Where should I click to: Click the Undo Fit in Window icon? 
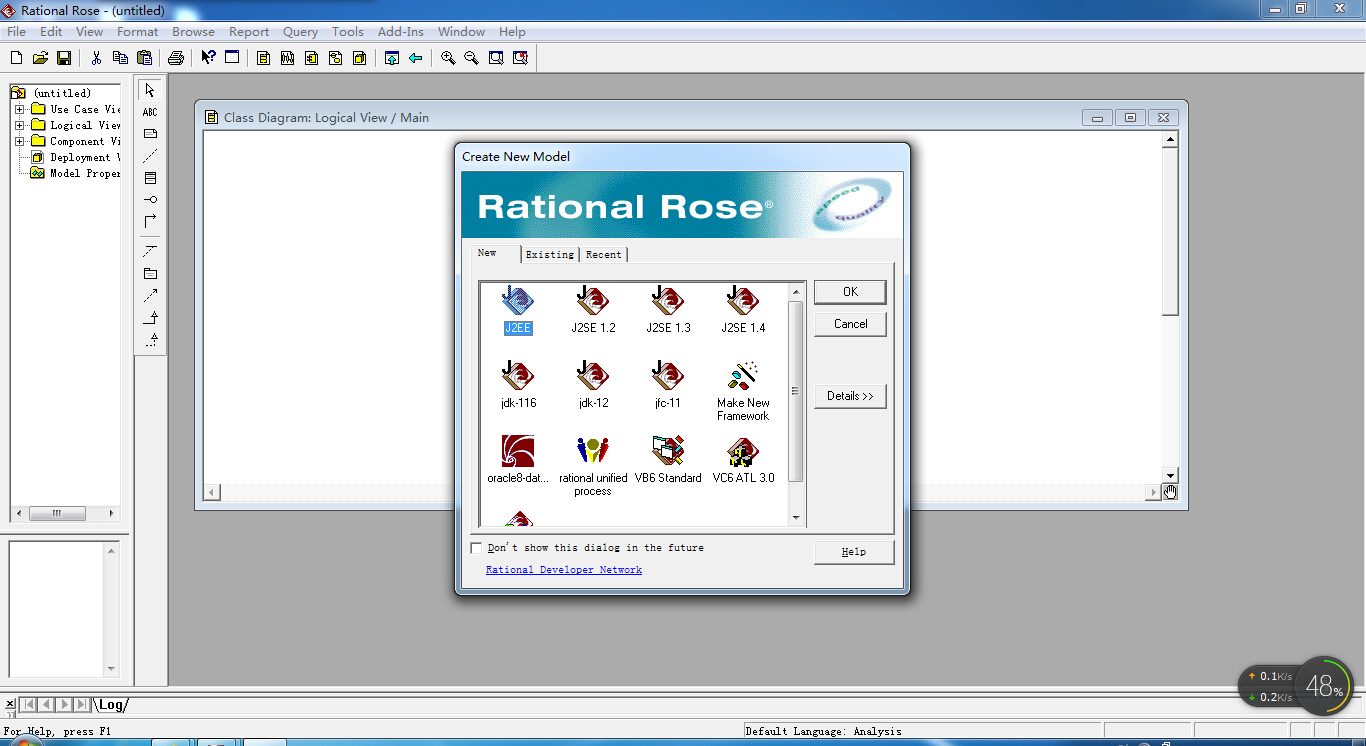tap(520, 58)
